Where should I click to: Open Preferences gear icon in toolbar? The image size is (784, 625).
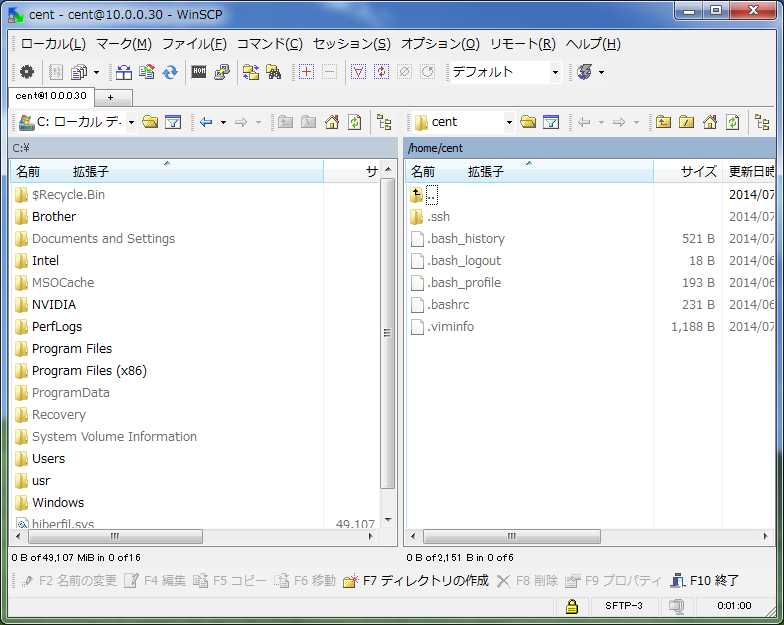coord(27,72)
